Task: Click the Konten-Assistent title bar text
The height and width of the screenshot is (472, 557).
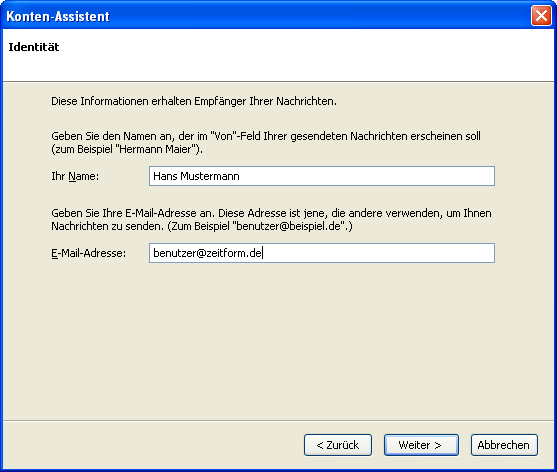Action: (58, 16)
